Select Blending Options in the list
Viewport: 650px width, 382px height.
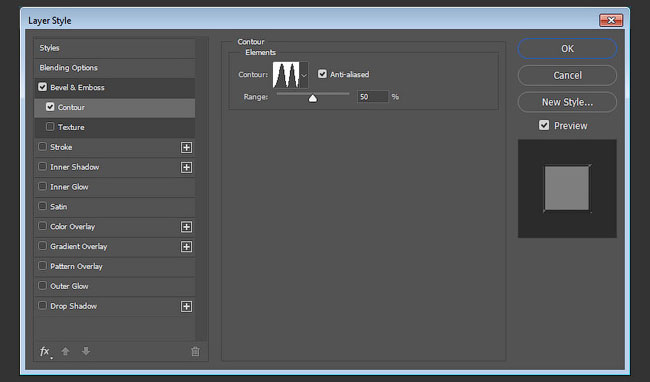coord(114,68)
